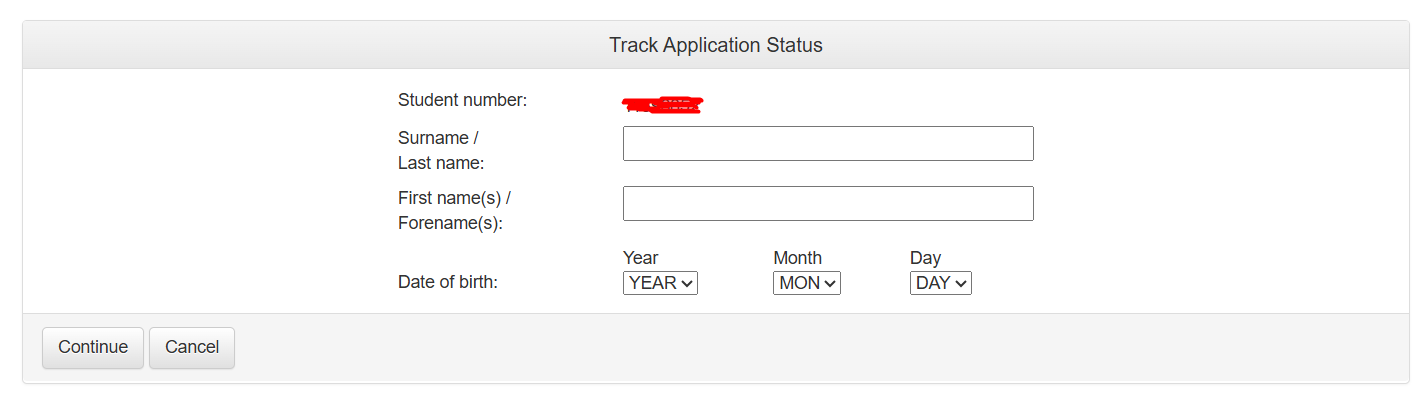Click the Cancel button
The height and width of the screenshot is (415, 1427).
tap(191, 347)
